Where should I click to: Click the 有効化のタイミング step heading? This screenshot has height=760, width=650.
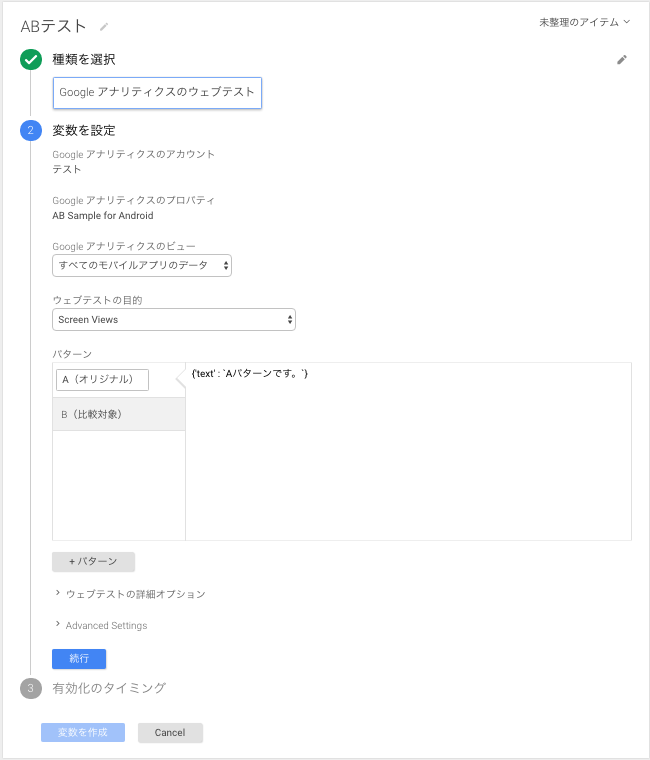(x=109, y=688)
